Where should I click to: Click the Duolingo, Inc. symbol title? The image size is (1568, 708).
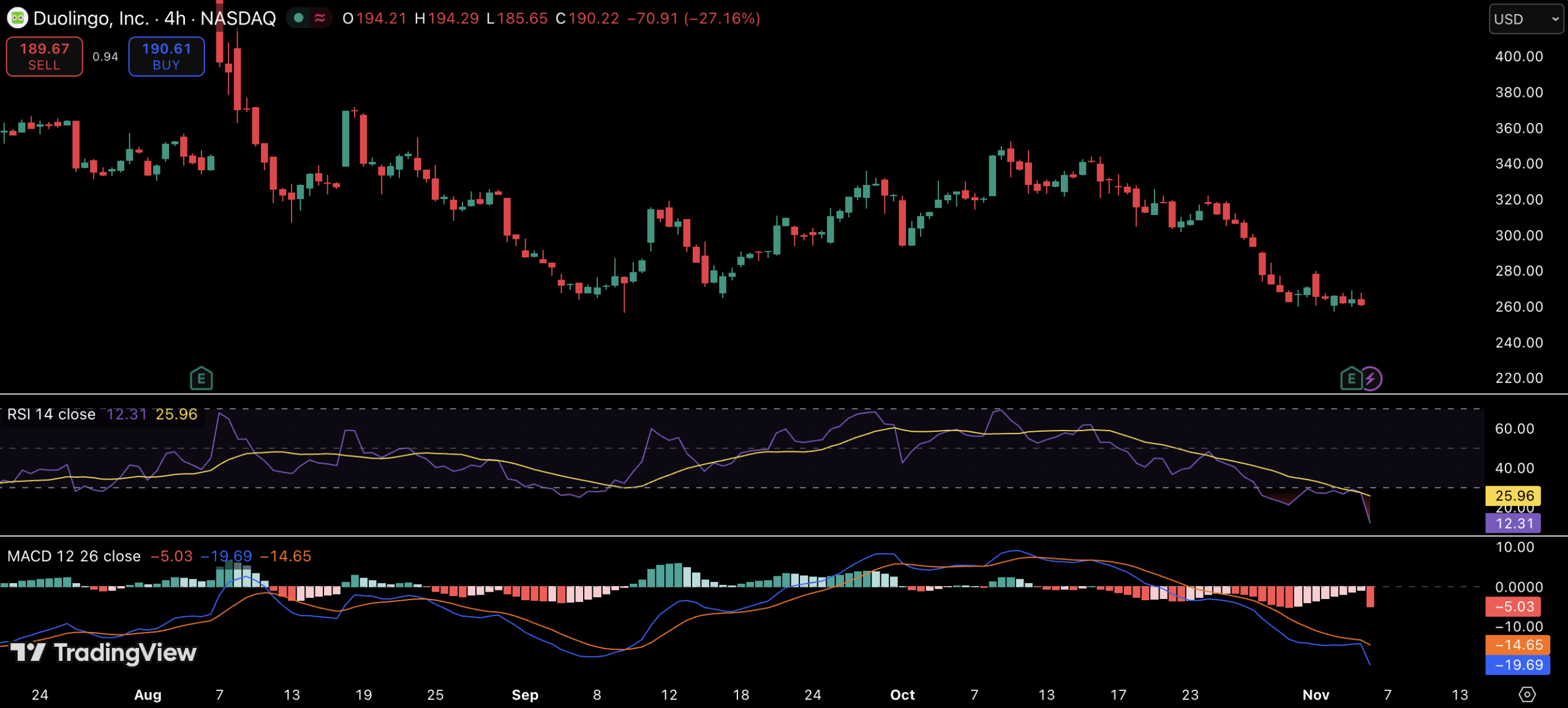[92, 18]
